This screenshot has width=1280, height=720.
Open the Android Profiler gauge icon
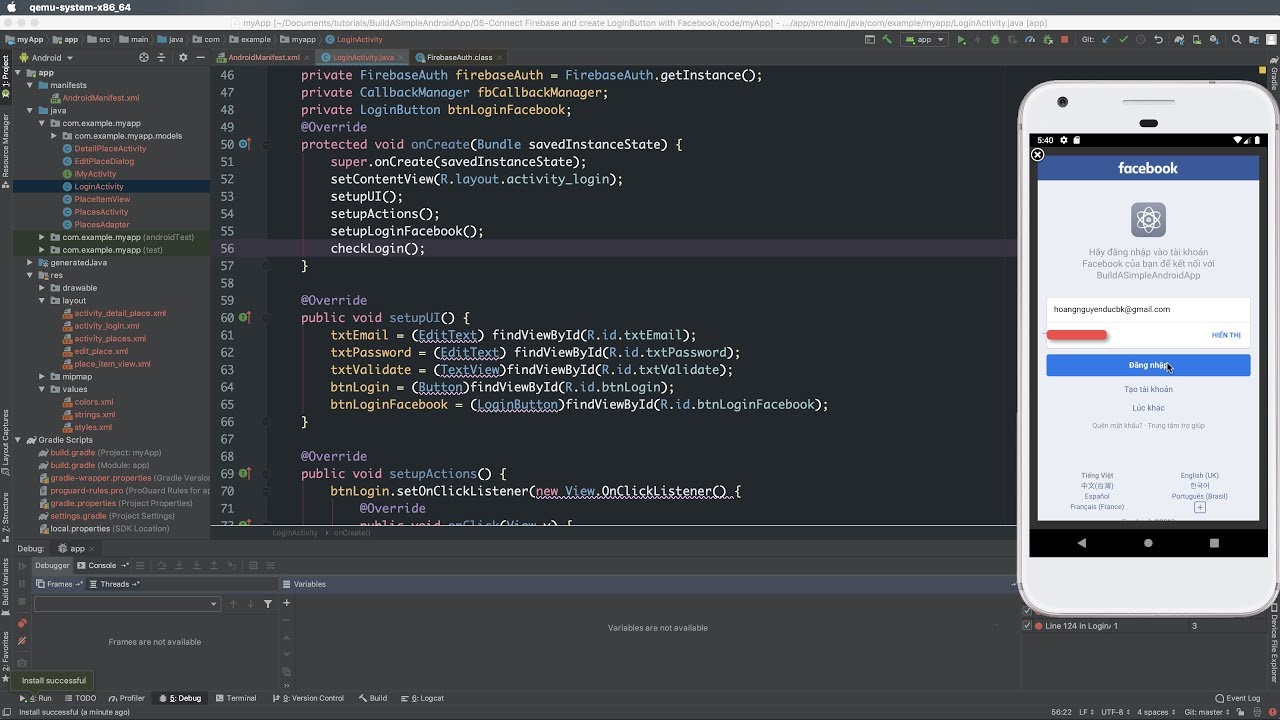(1030, 40)
